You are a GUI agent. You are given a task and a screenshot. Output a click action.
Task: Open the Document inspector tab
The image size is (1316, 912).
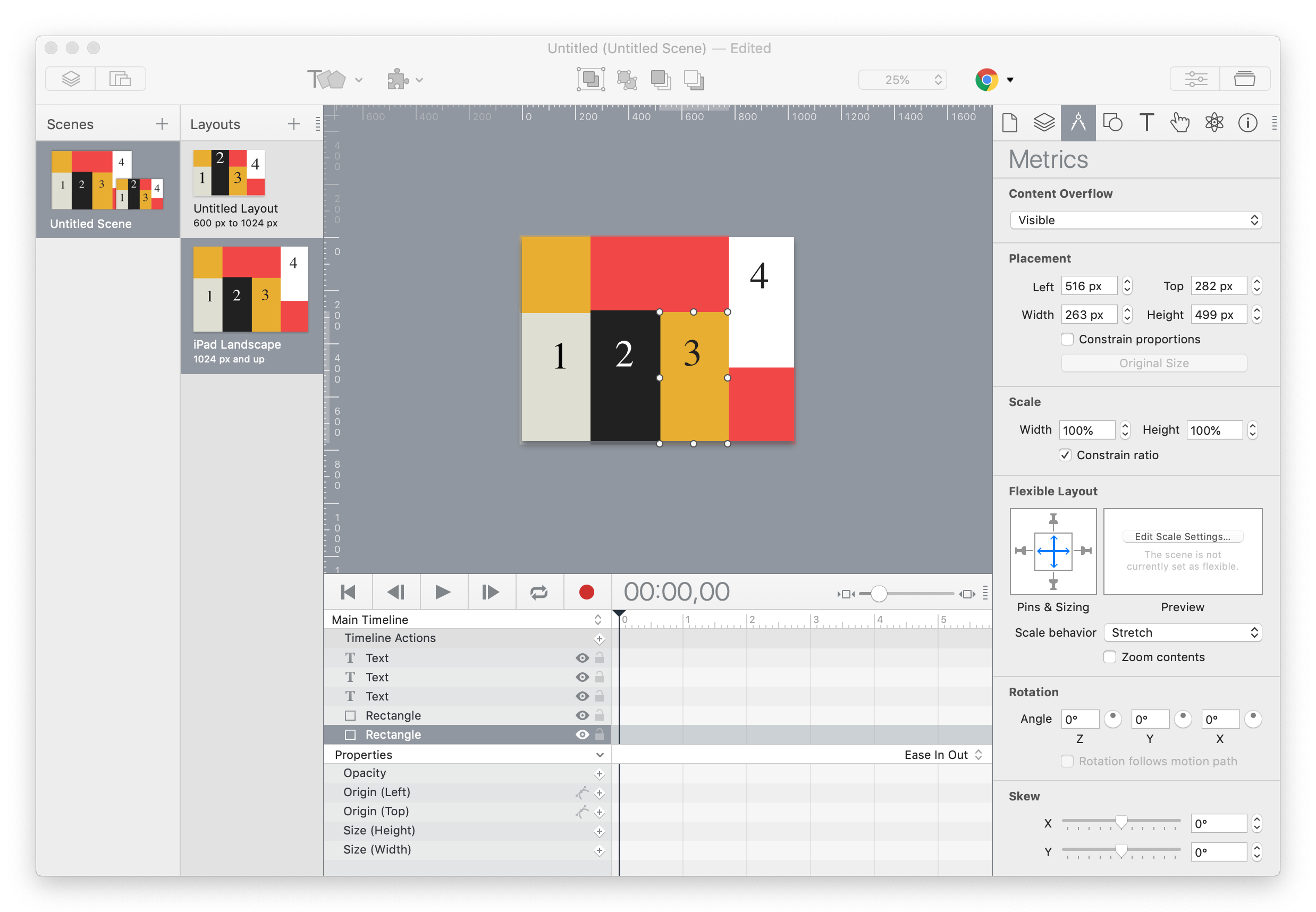(x=1009, y=123)
